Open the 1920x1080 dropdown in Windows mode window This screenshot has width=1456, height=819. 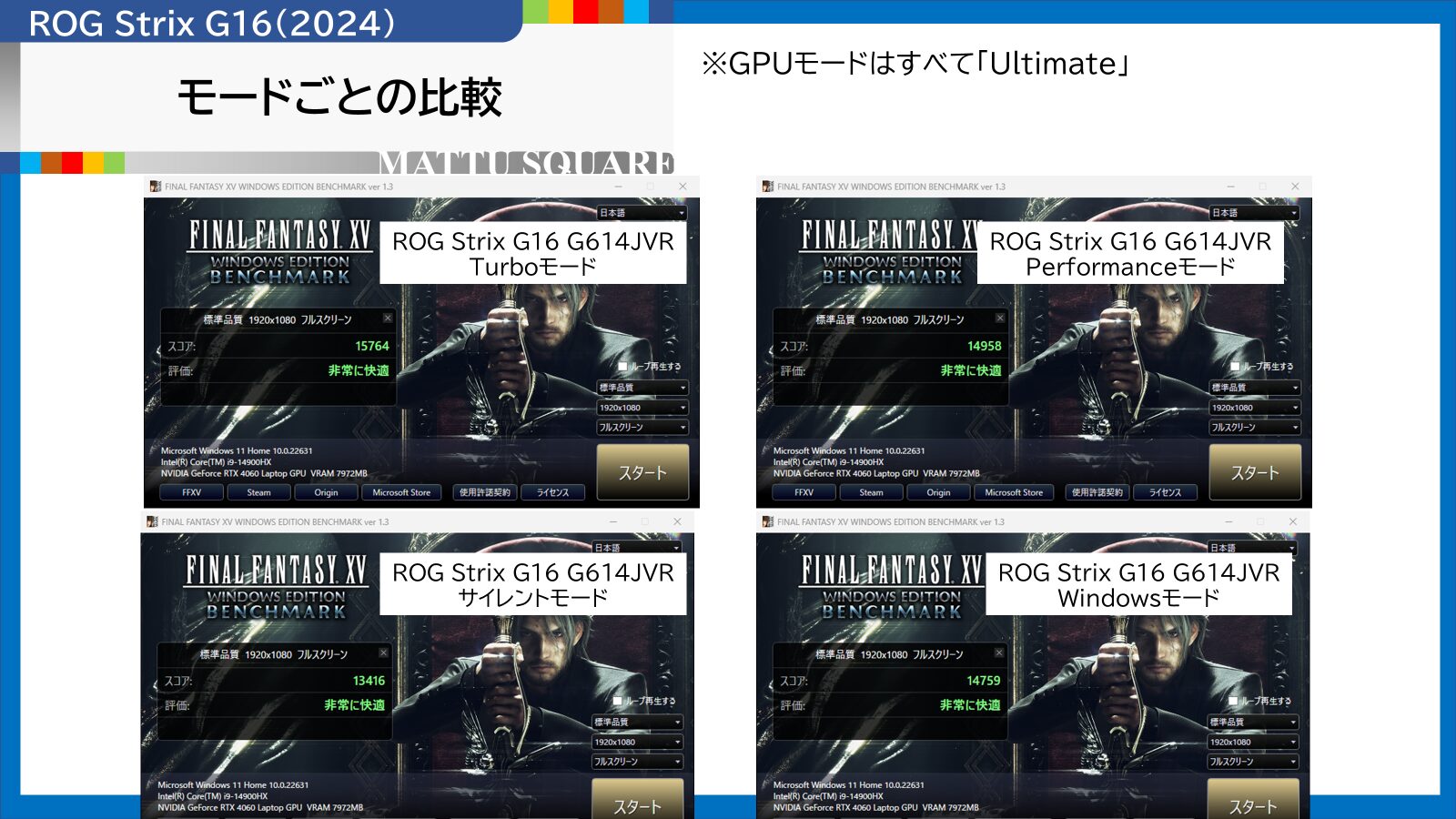[x=1253, y=742]
